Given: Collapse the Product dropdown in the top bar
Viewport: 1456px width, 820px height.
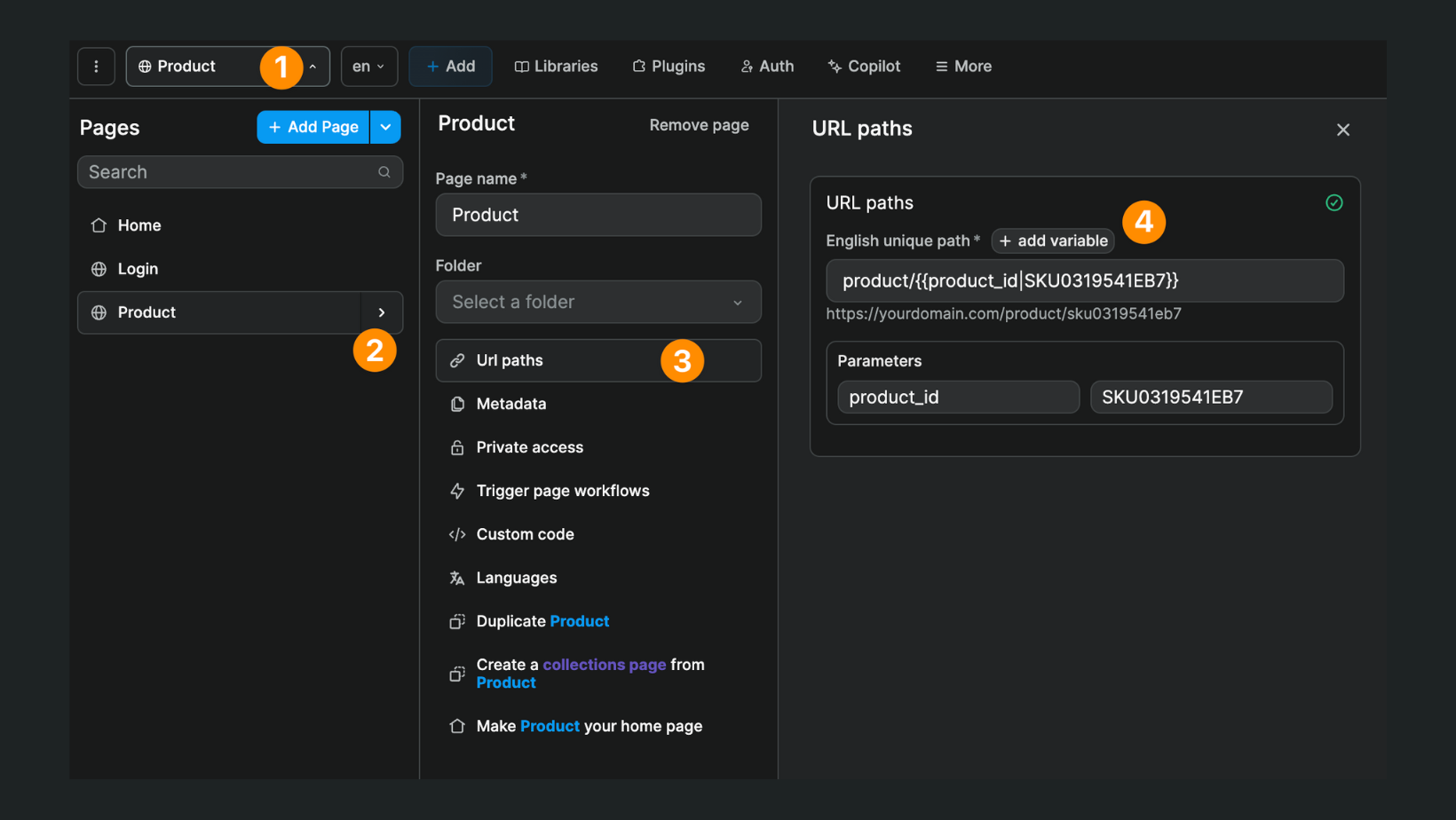Looking at the screenshot, I should [x=312, y=66].
